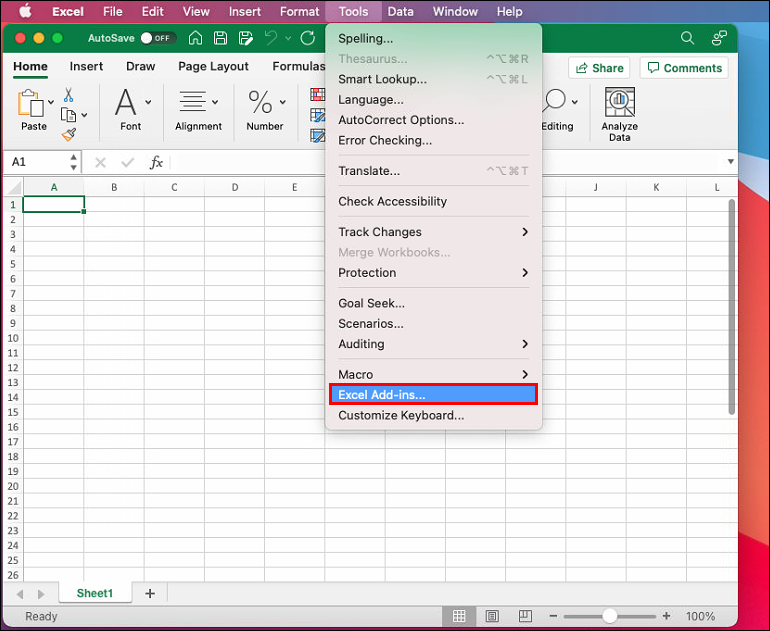Click the search magnifier in title bar
Viewport: 770px width, 631px height.
[x=687, y=38]
